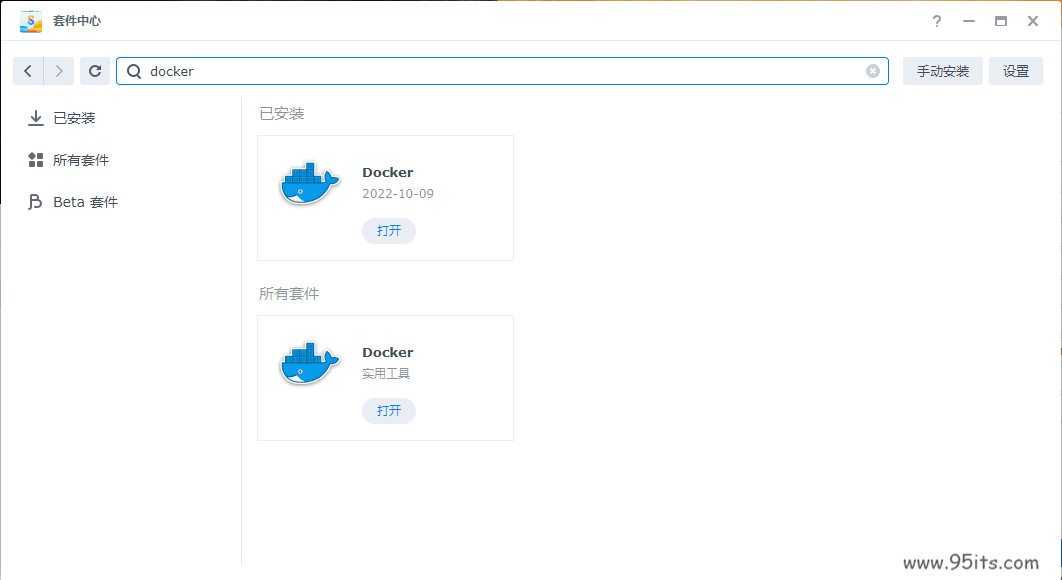This screenshot has width=1062, height=580.
Task: Click 打开 on Docker 实用工具 card
Action: pyautogui.click(x=389, y=411)
